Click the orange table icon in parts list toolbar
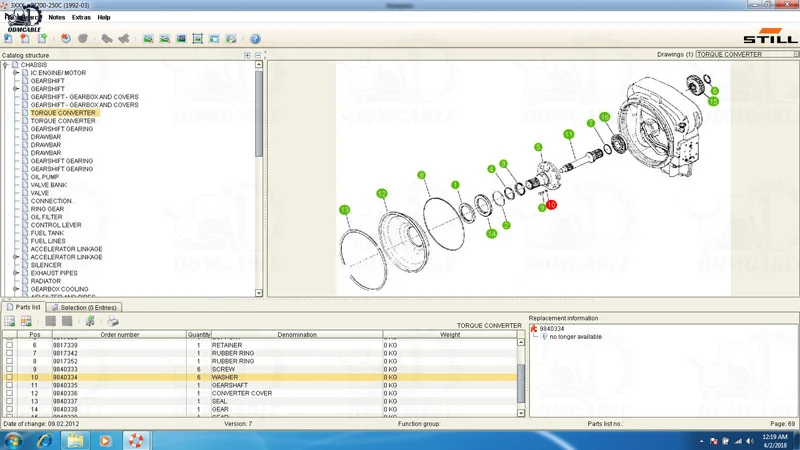This screenshot has height=450, width=800. [x=26, y=321]
